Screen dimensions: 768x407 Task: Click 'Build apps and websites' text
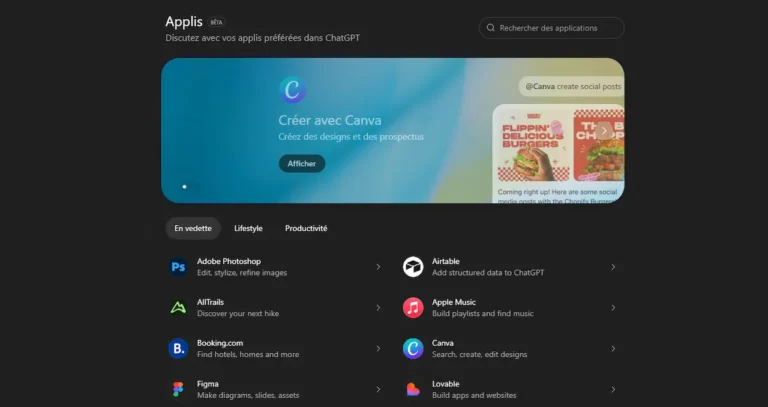pyautogui.click(x=474, y=395)
